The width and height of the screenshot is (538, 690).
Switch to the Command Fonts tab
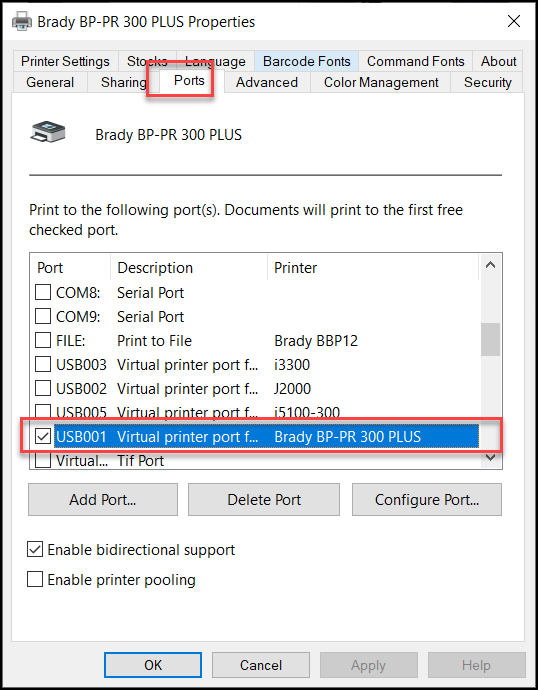[416, 61]
